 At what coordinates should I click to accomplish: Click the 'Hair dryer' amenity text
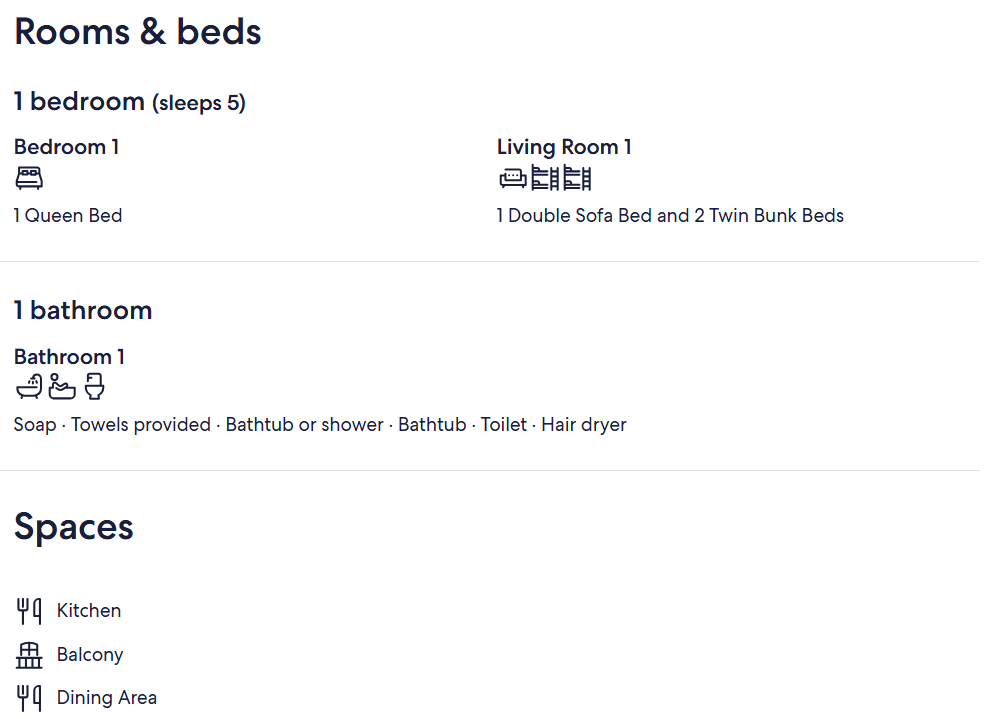tap(584, 425)
